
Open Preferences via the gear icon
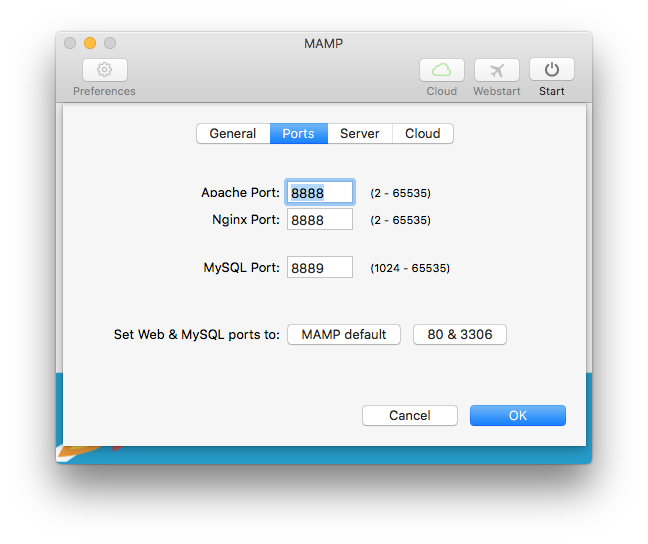105,70
